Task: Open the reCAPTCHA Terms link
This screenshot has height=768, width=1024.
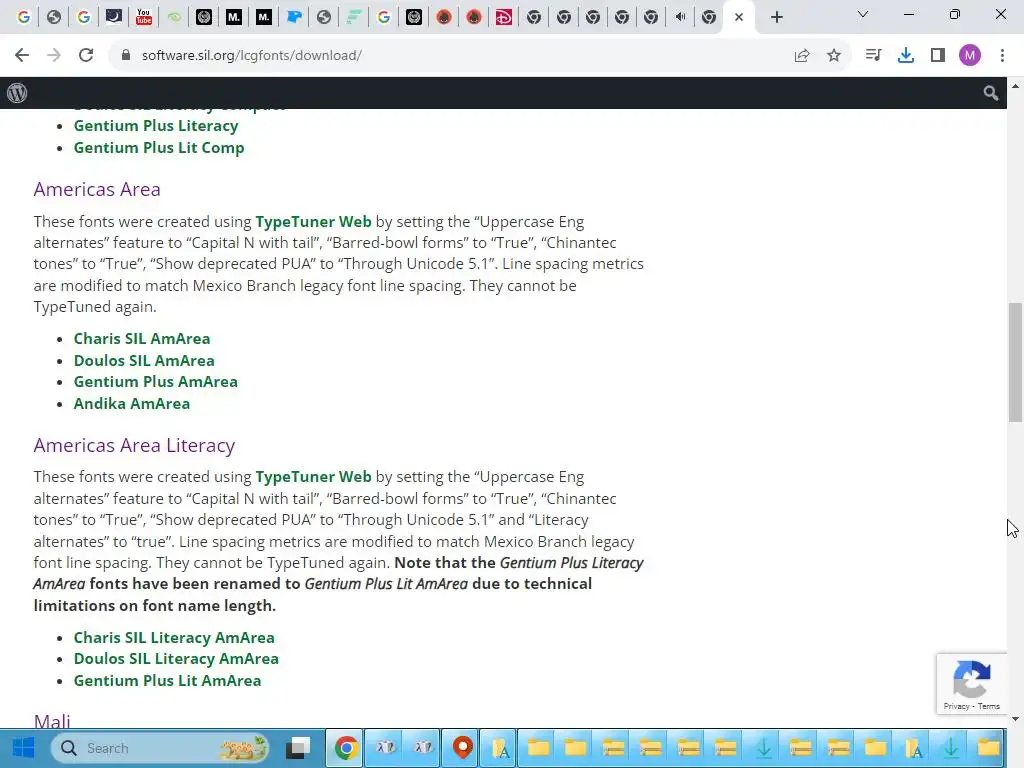Action: pos(989,706)
